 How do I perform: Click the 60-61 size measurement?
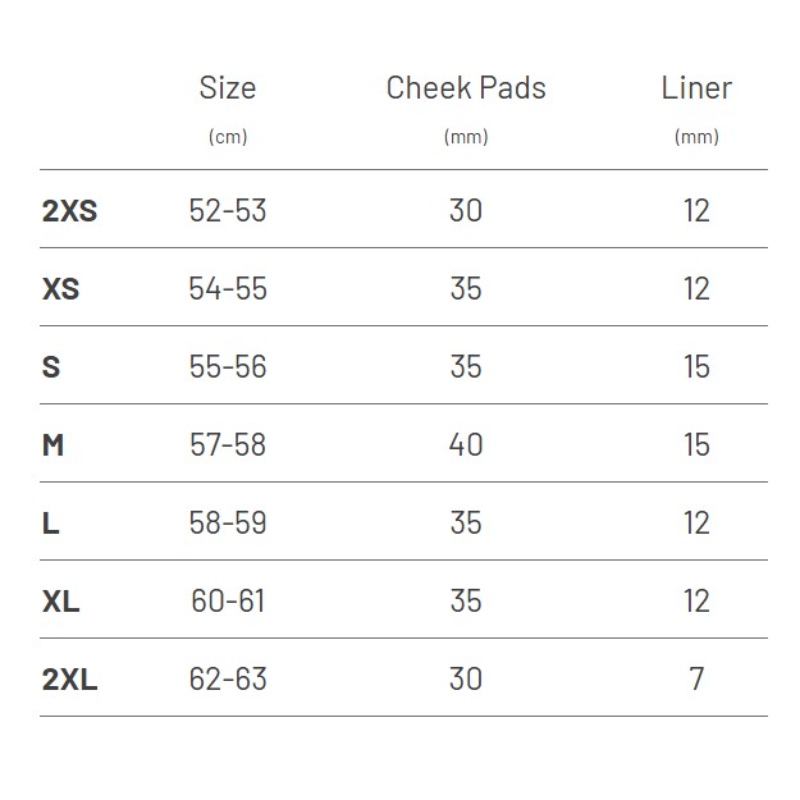click(228, 601)
